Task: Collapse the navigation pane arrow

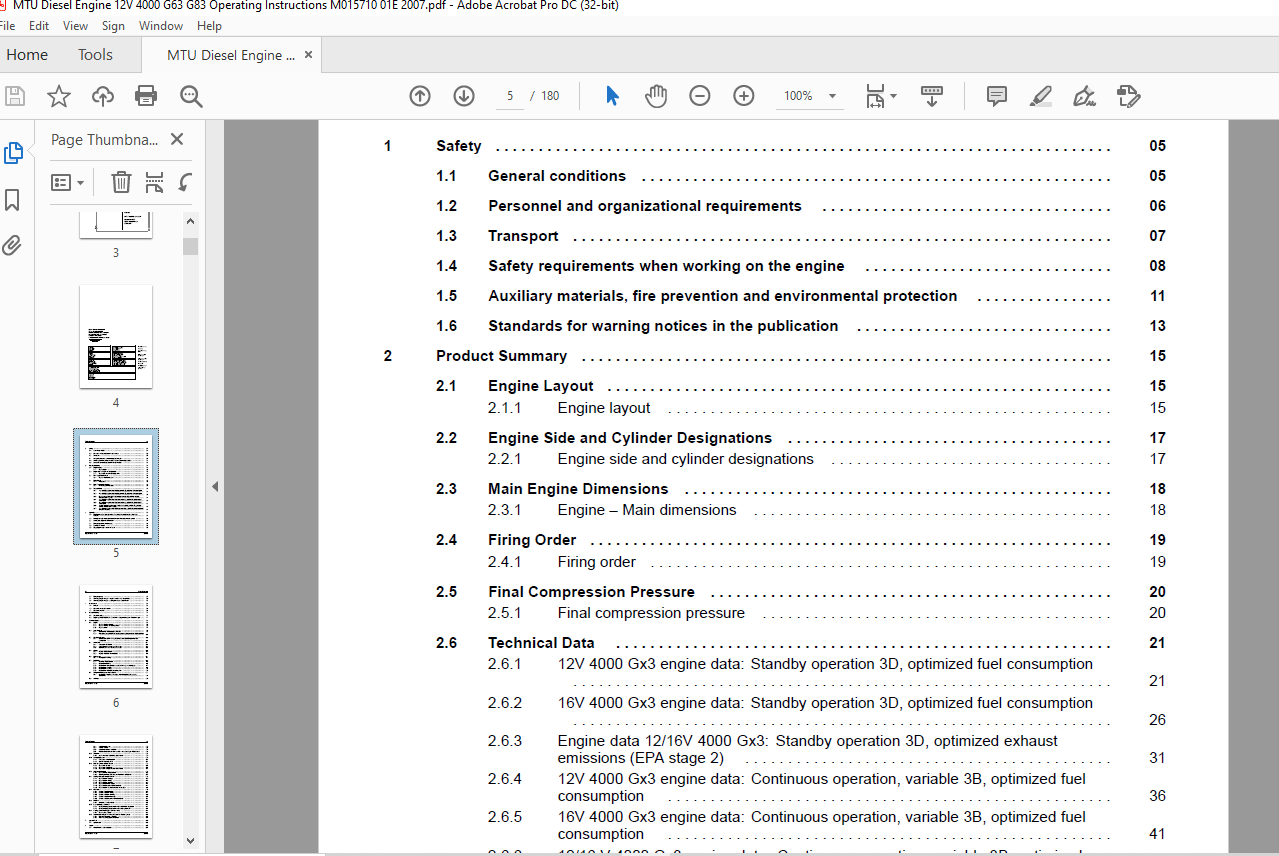Action: [214, 487]
